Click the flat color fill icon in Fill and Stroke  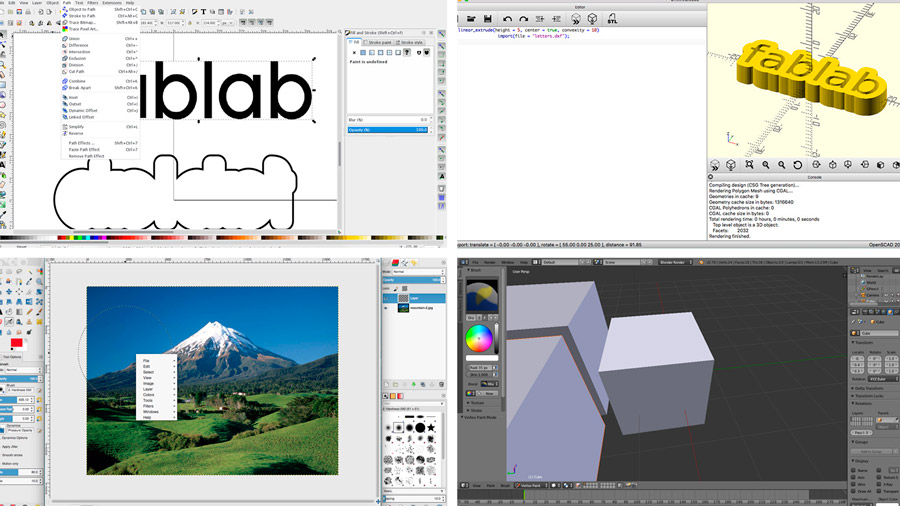click(363, 52)
